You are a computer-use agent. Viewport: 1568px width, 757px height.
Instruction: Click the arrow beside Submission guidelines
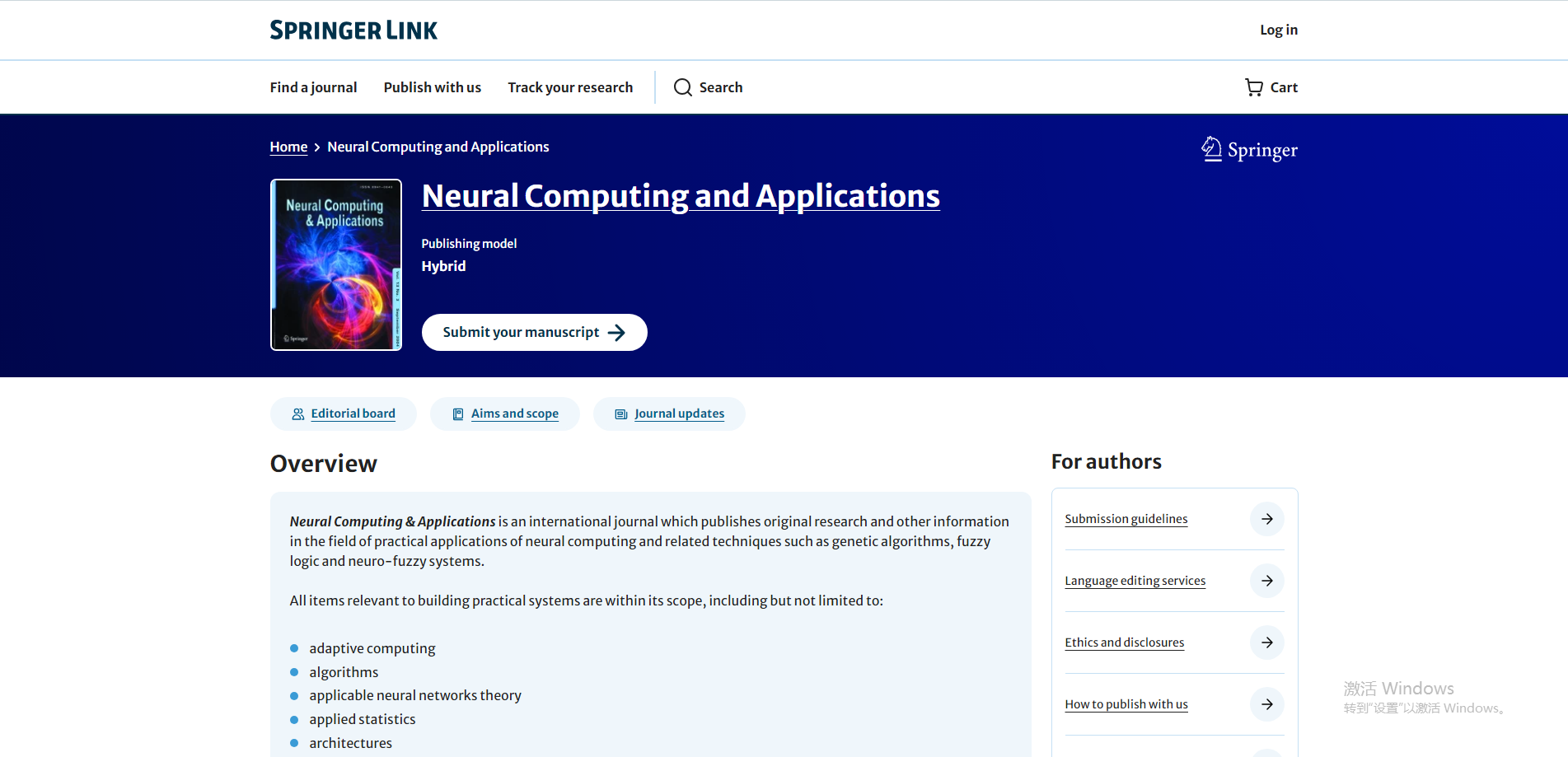point(1267,519)
